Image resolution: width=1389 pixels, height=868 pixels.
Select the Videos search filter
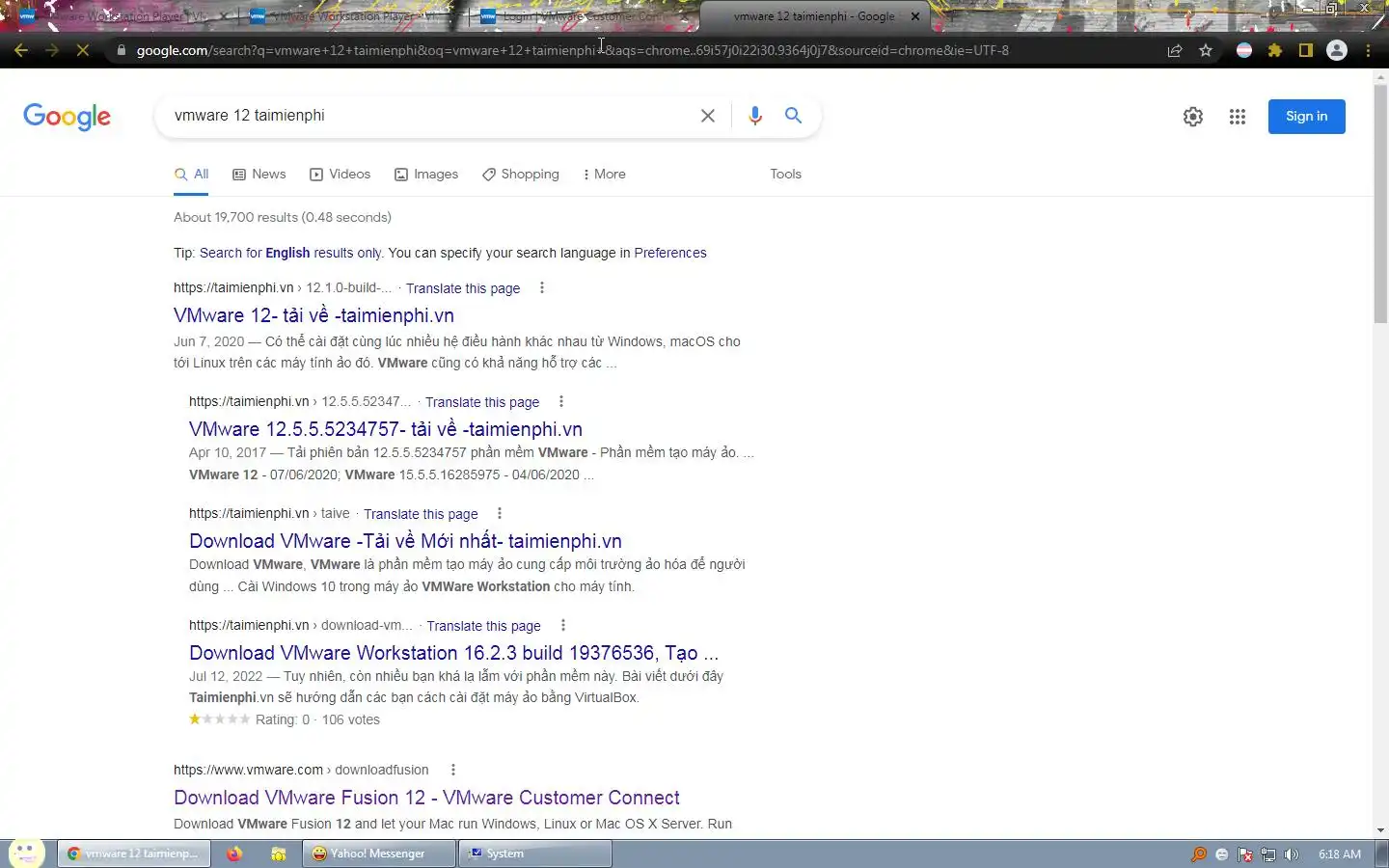tap(340, 175)
